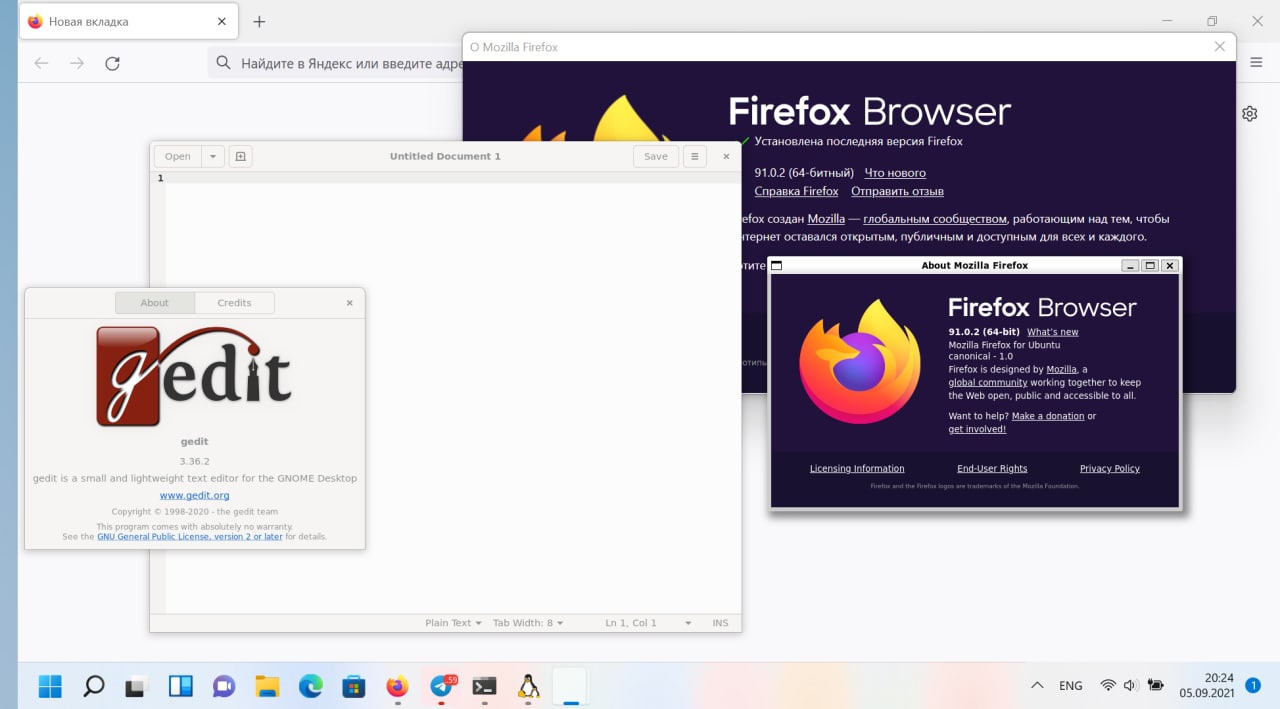Open End-User Rights link
The height and width of the screenshot is (709, 1280).
point(992,469)
